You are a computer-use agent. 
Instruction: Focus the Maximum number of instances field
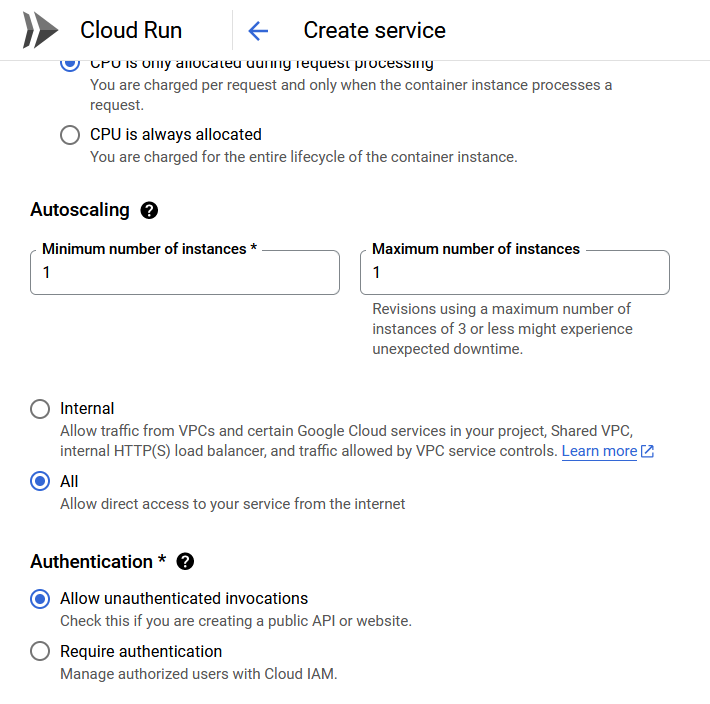click(x=515, y=273)
